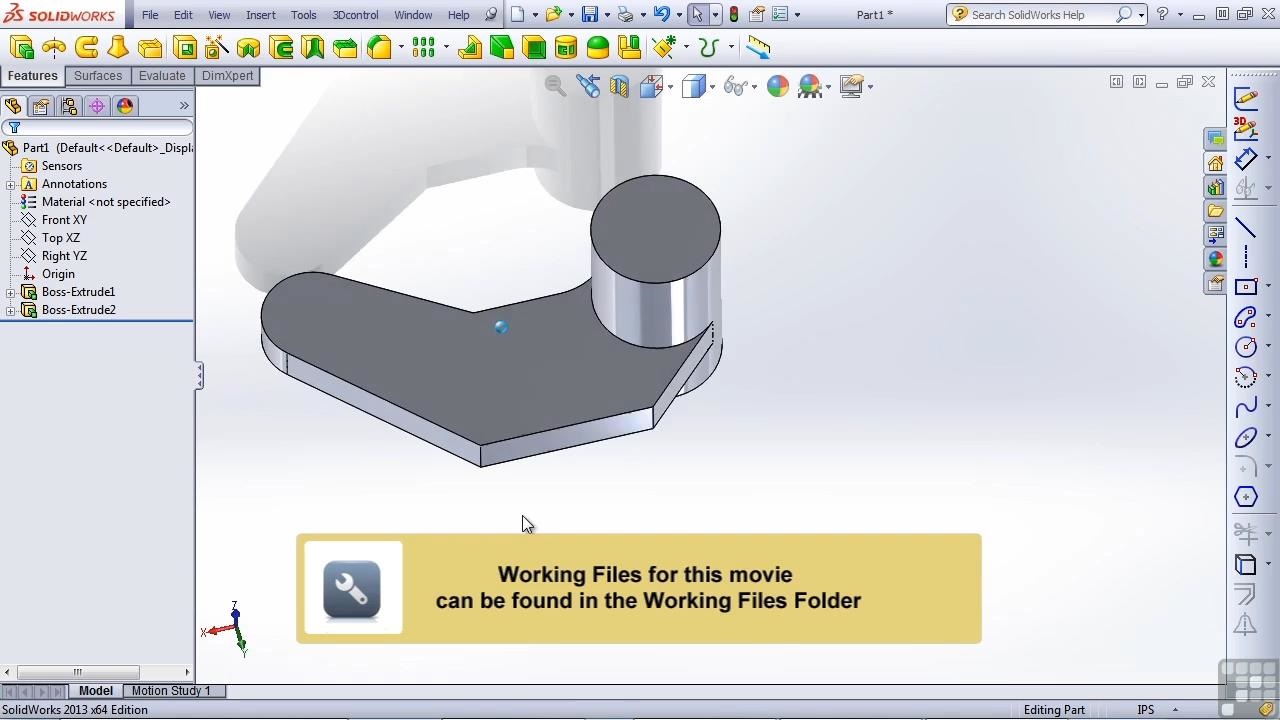This screenshot has width=1280, height=720.
Task: Open the Reference Geometry tool
Action: pyautogui.click(x=664, y=47)
